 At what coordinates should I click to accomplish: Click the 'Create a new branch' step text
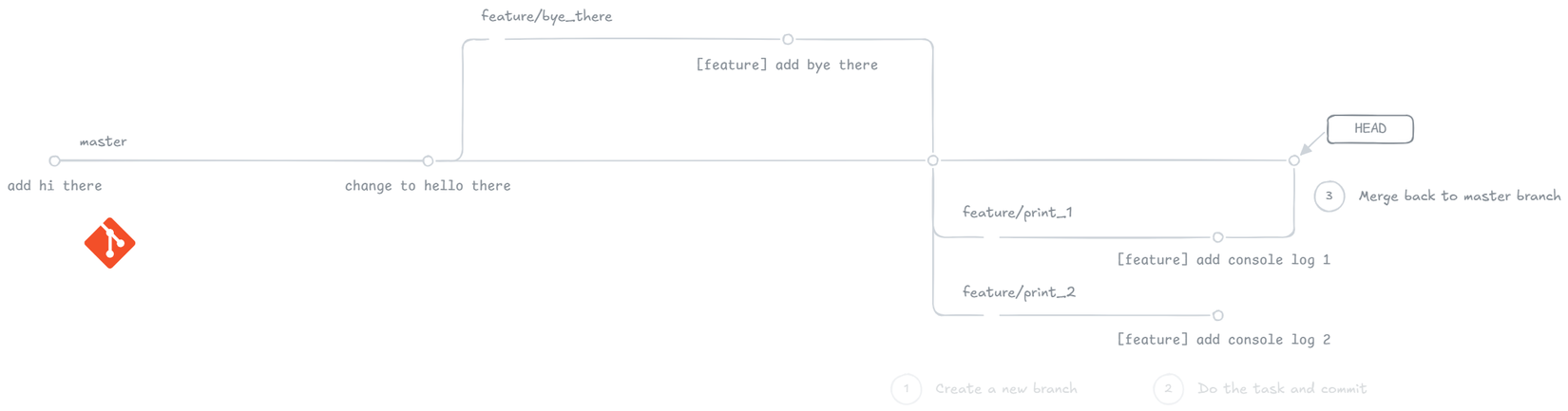point(1005,389)
